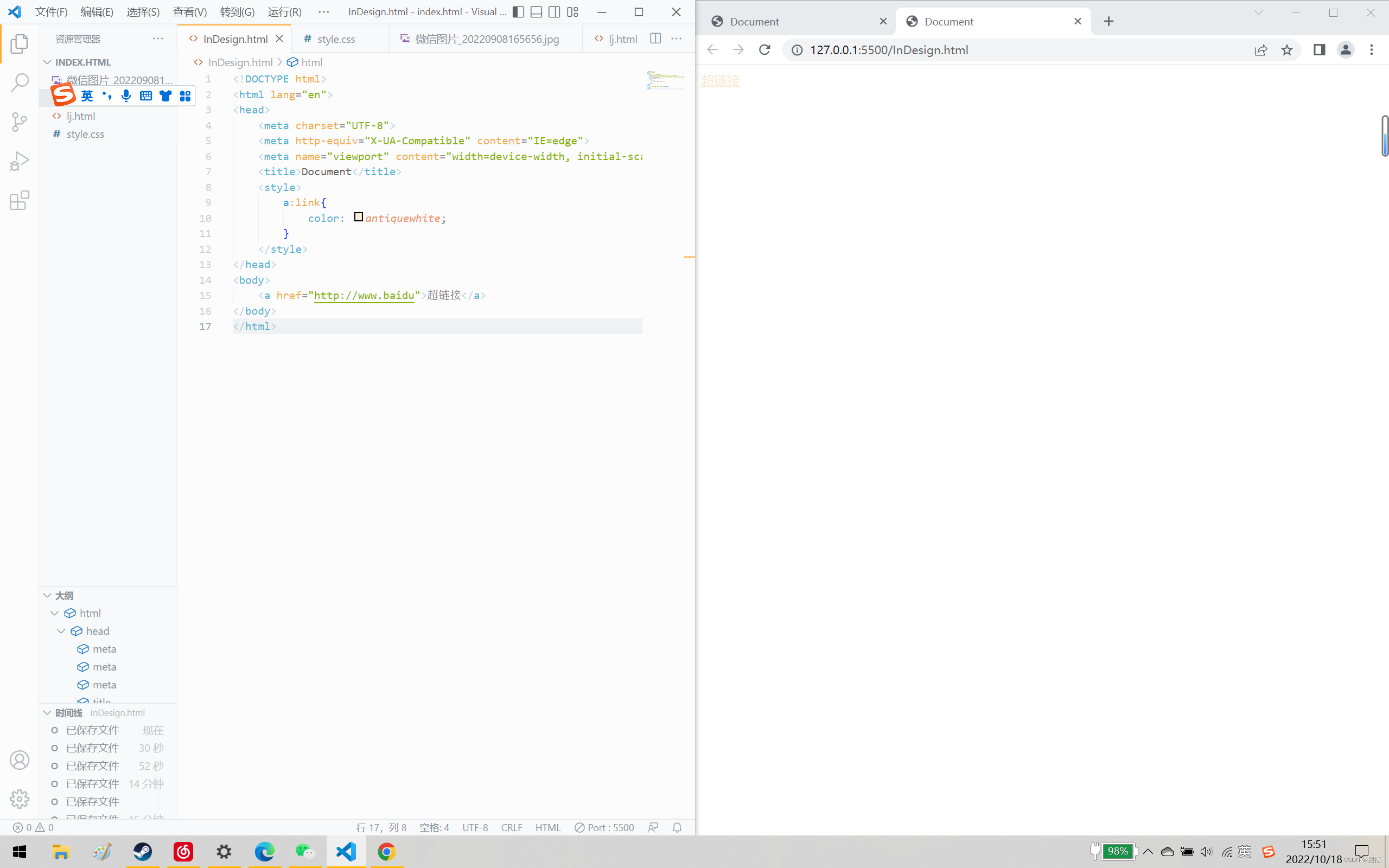Collapse the head node in outline
This screenshot has height=868, width=1389.
(61, 631)
